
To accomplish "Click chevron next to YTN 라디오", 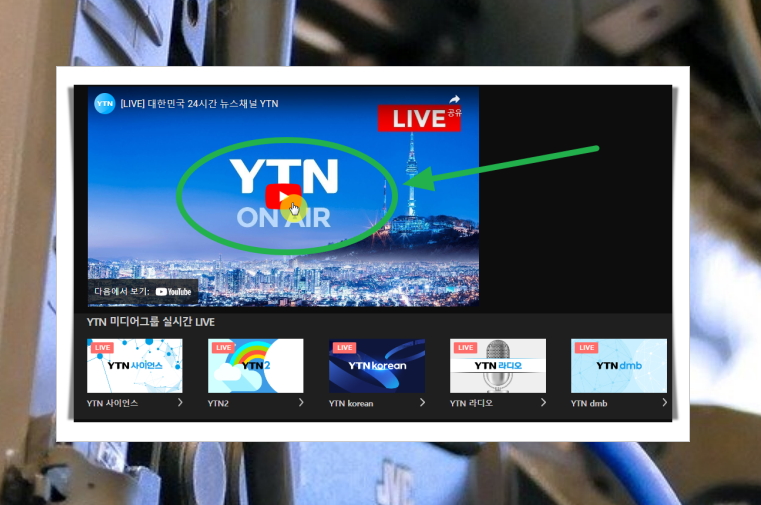I will (543, 403).
